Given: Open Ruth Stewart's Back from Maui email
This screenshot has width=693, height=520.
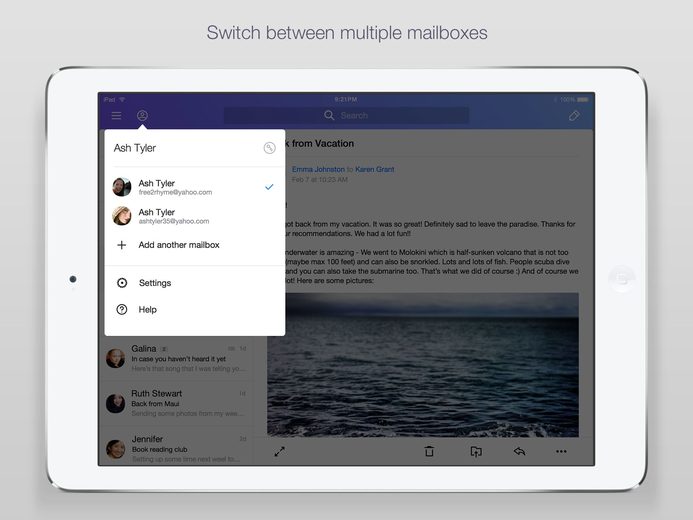Looking at the screenshot, I should 176,403.
